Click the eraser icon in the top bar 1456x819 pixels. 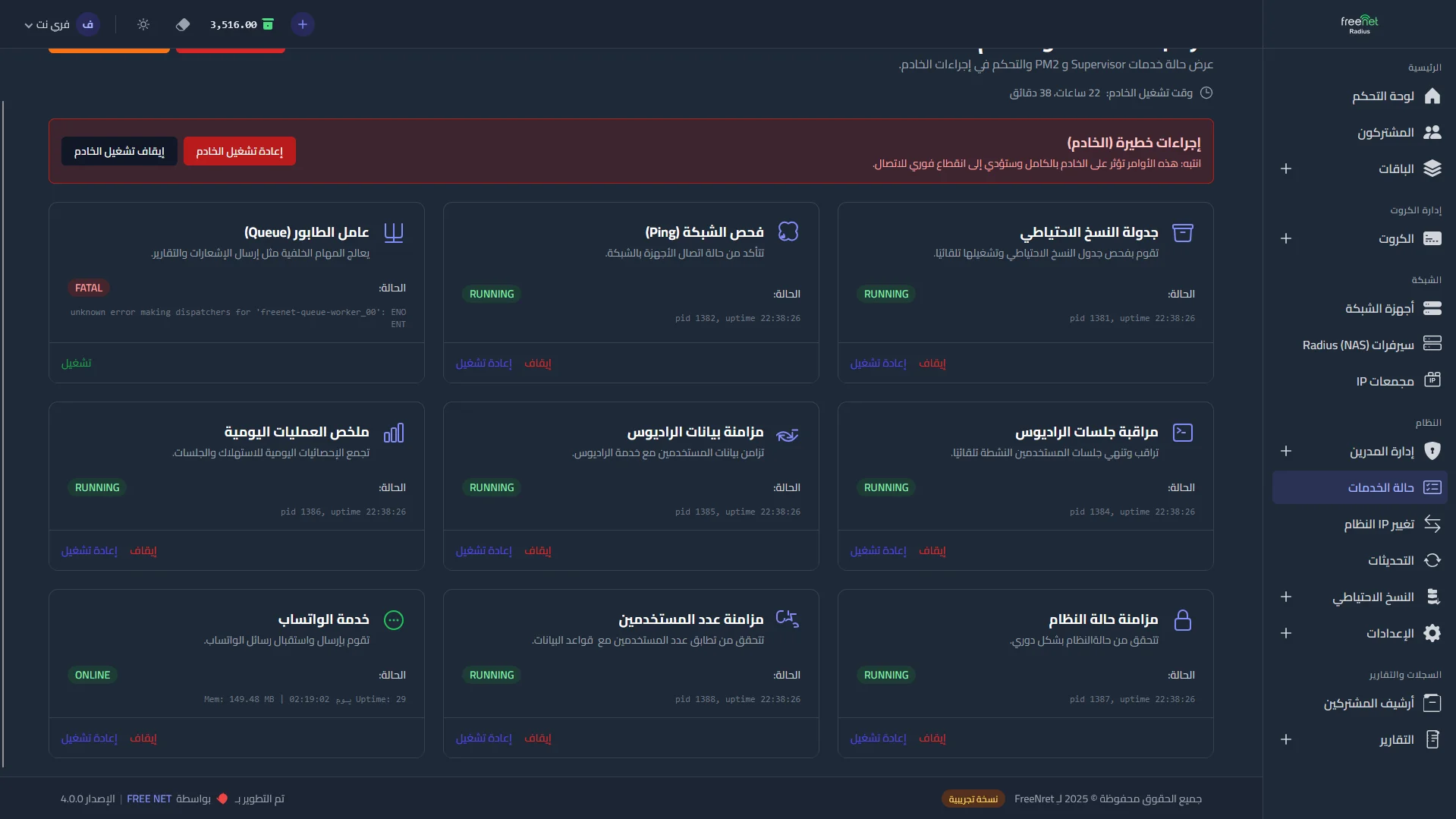pos(183,24)
